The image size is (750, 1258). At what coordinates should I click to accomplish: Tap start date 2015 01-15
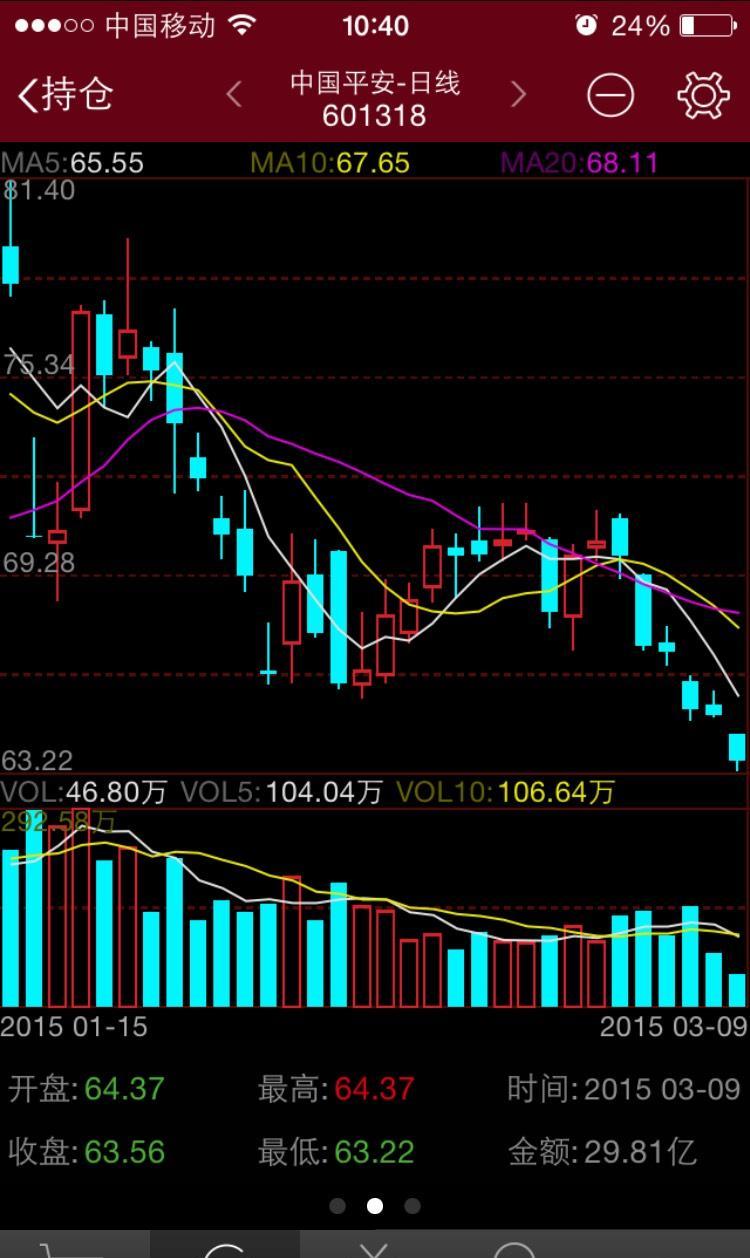pos(74,1026)
